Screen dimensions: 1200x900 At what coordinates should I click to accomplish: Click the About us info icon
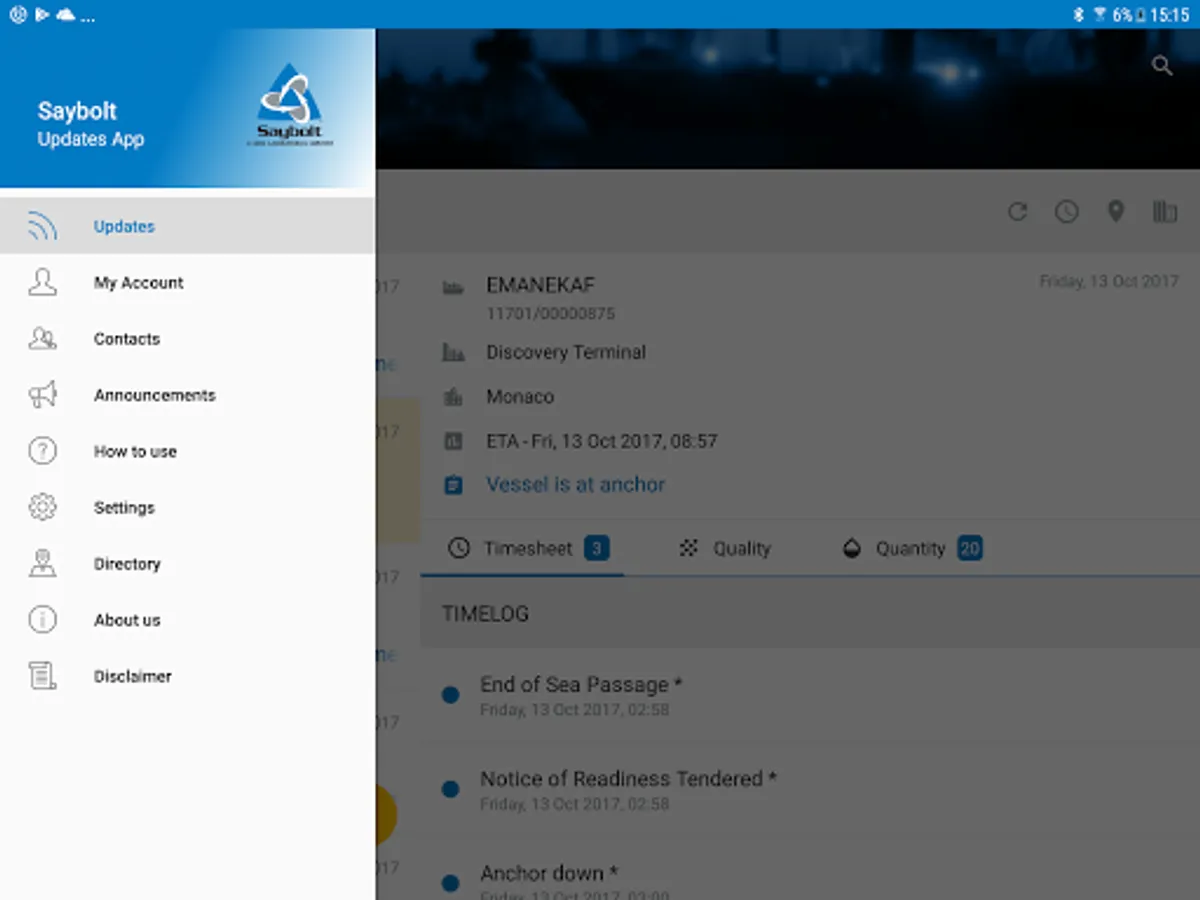[x=42, y=620]
